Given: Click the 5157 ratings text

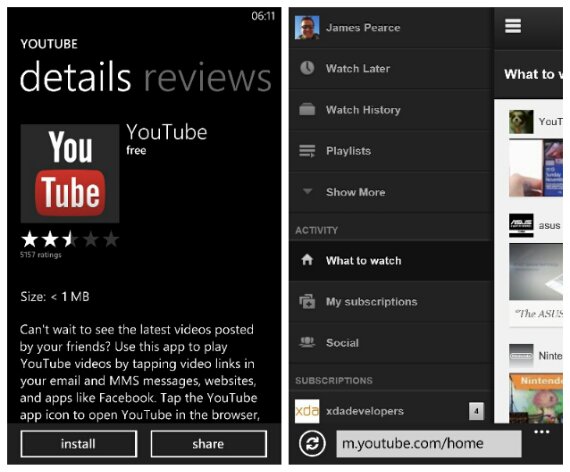Looking at the screenshot, I should pos(41,255).
